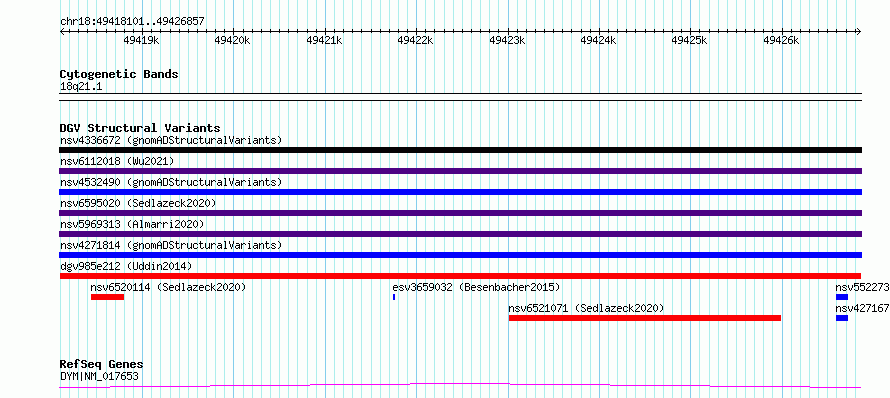Click the Cytogenetic Bands track title
Viewport: 890px width, 398px height.
pos(119,74)
